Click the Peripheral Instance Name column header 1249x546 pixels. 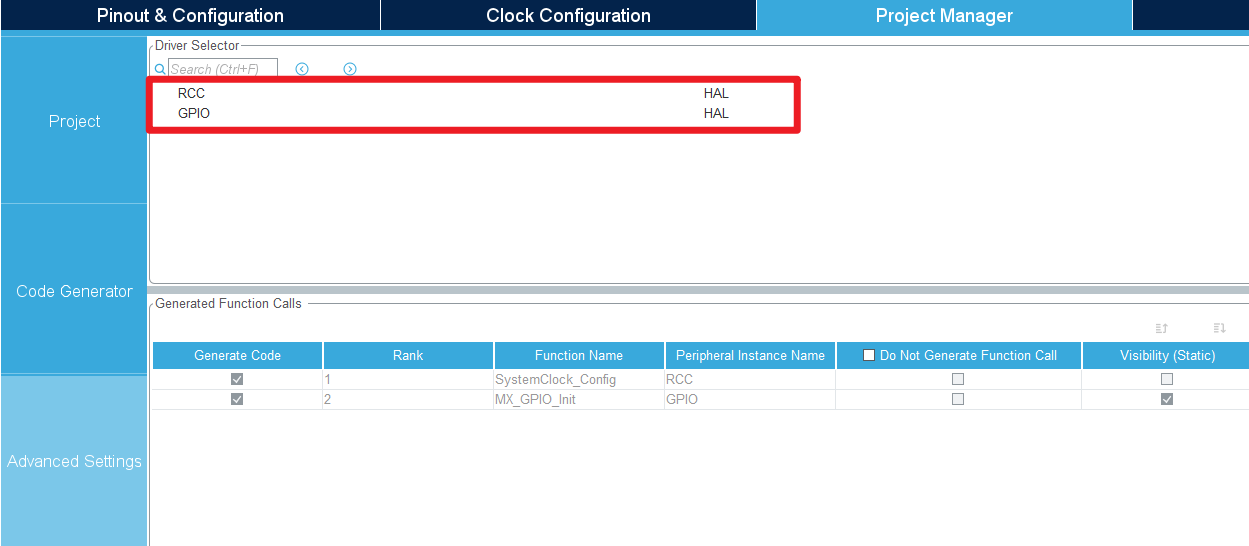point(750,355)
